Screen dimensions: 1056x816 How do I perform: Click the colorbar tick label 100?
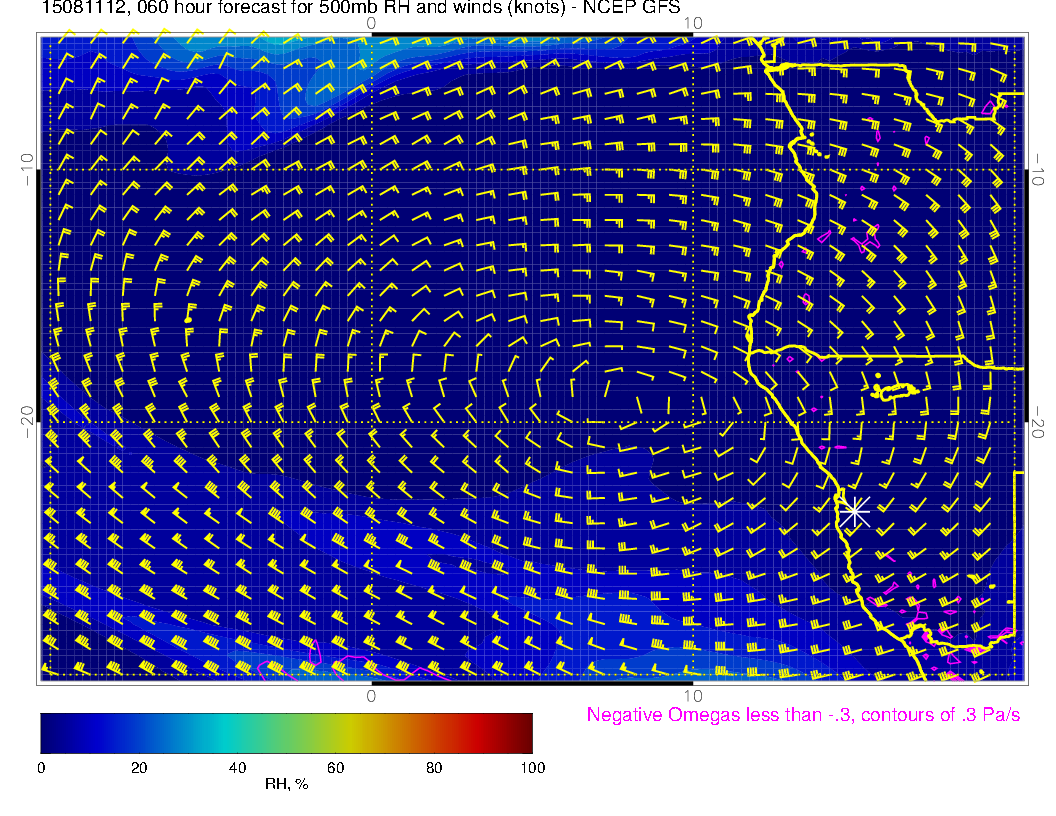532,768
